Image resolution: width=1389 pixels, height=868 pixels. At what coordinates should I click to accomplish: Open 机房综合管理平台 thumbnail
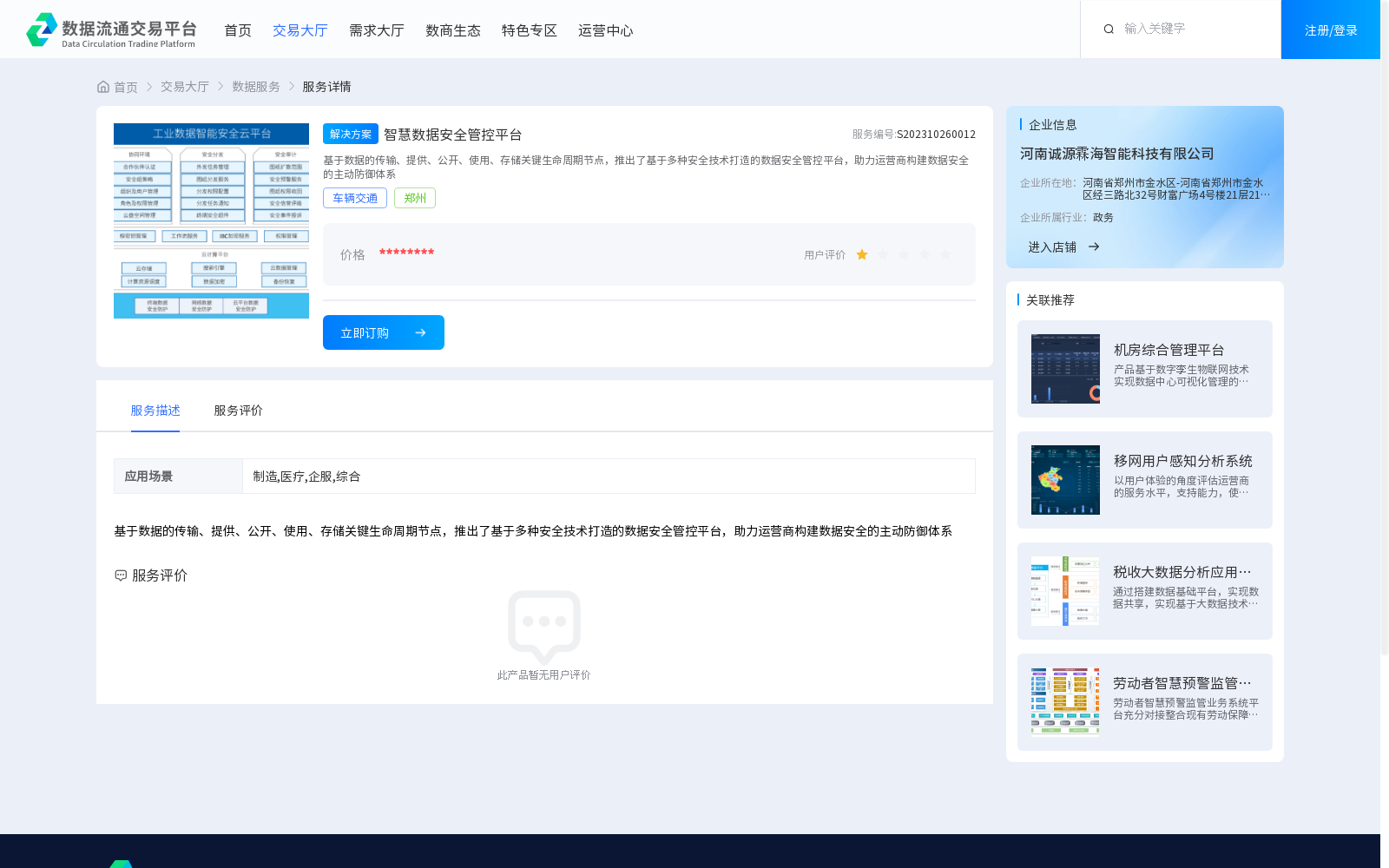pyautogui.click(x=1065, y=369)
